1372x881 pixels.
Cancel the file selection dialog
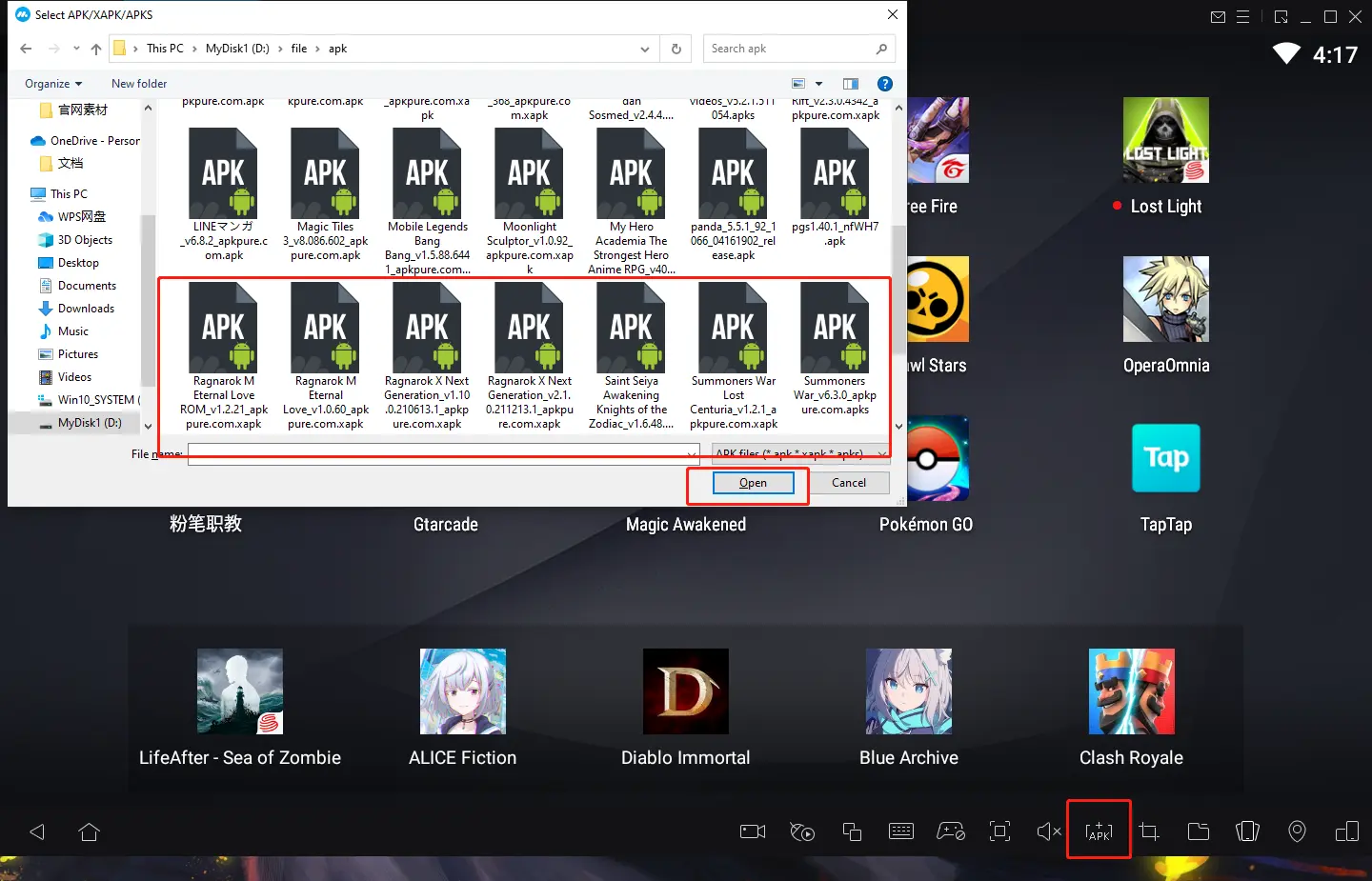coord(849,483)
